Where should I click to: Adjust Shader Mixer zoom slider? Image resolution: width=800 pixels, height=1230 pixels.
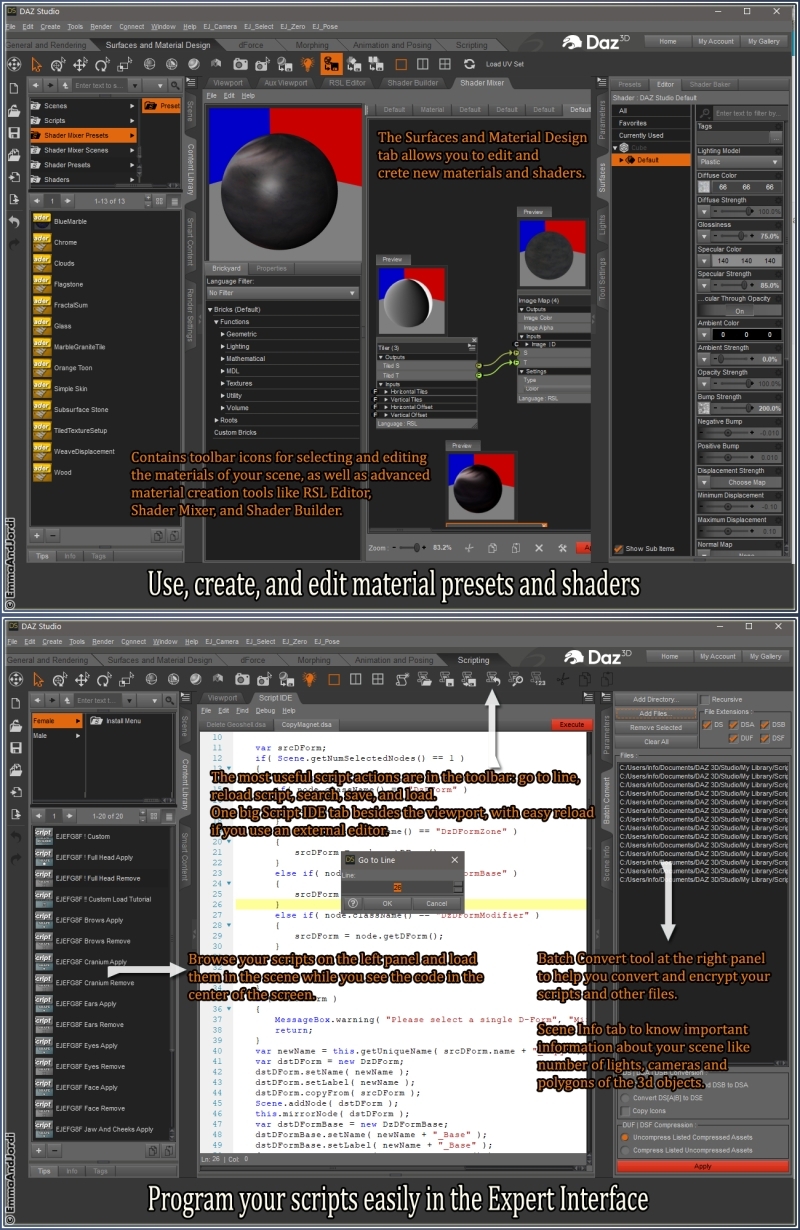tap(410, 548)
